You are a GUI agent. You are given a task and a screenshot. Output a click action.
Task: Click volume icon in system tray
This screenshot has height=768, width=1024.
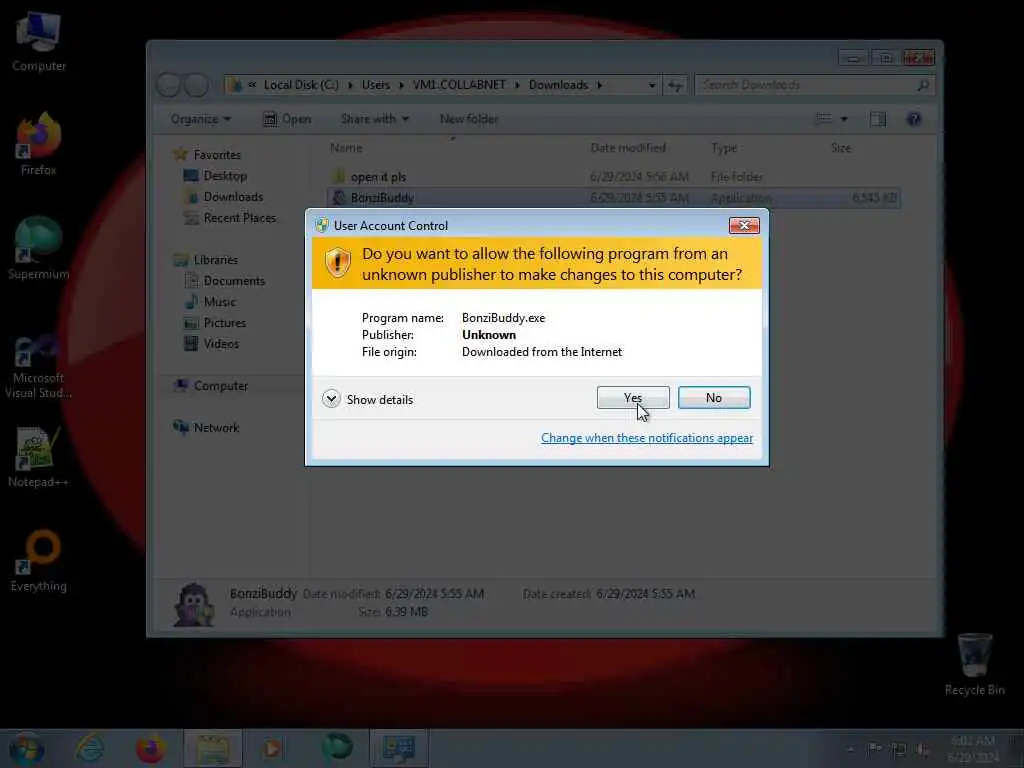[922, 750]
